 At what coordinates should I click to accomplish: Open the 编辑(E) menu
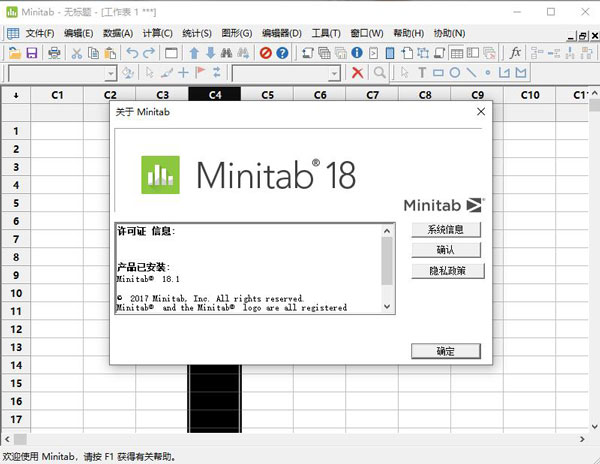(78, 34)
